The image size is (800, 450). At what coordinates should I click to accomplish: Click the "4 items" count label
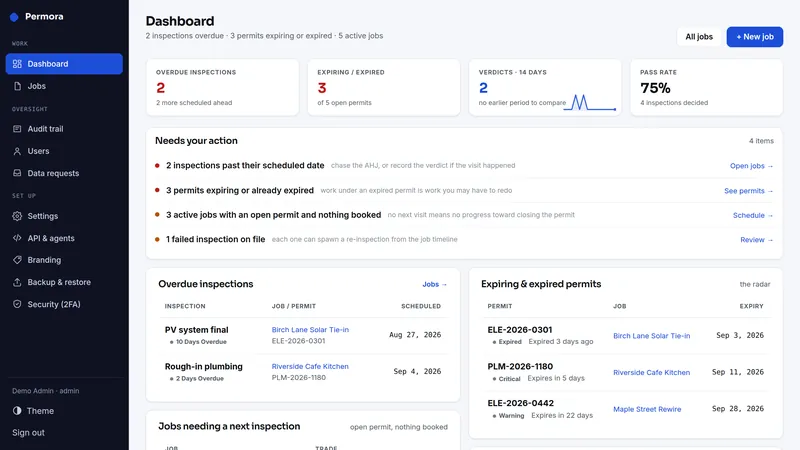point(761,141)
